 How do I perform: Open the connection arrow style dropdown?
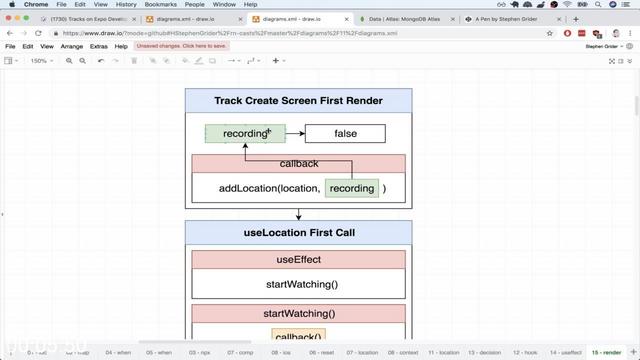234,61
